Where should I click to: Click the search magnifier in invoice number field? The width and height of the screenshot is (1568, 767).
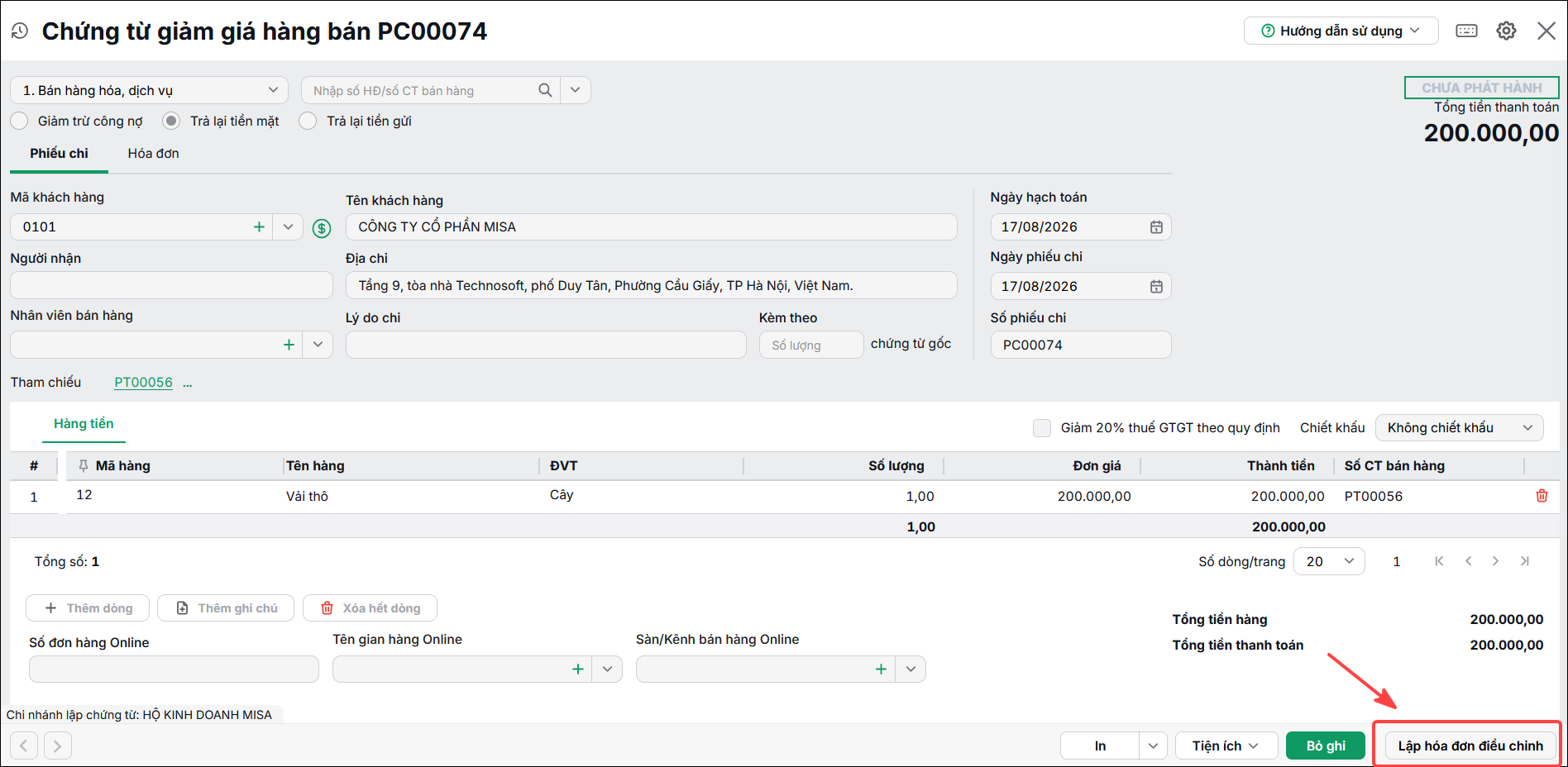point(545,90)
